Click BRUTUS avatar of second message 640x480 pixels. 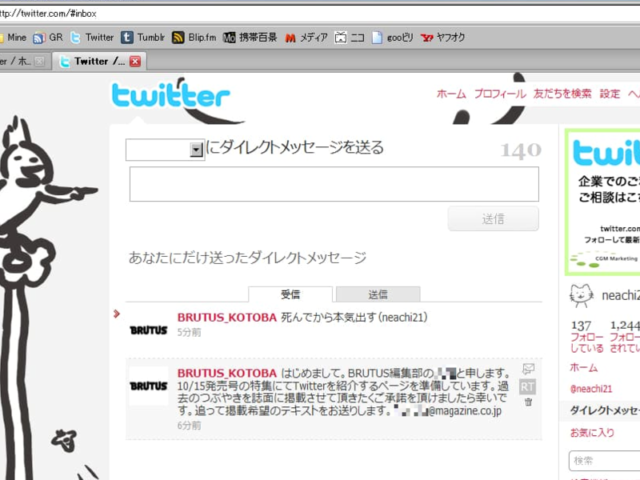(149, 386)
